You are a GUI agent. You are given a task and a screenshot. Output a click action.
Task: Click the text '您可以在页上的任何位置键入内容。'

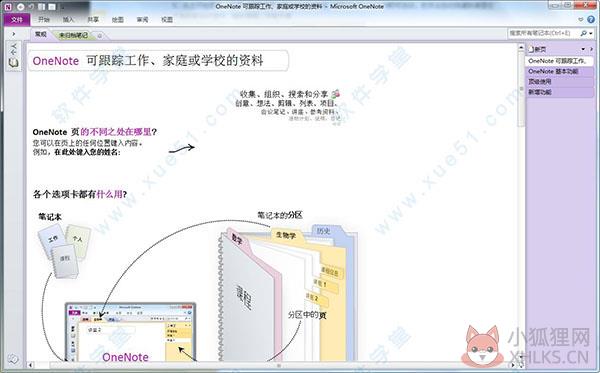coord(88,143)
